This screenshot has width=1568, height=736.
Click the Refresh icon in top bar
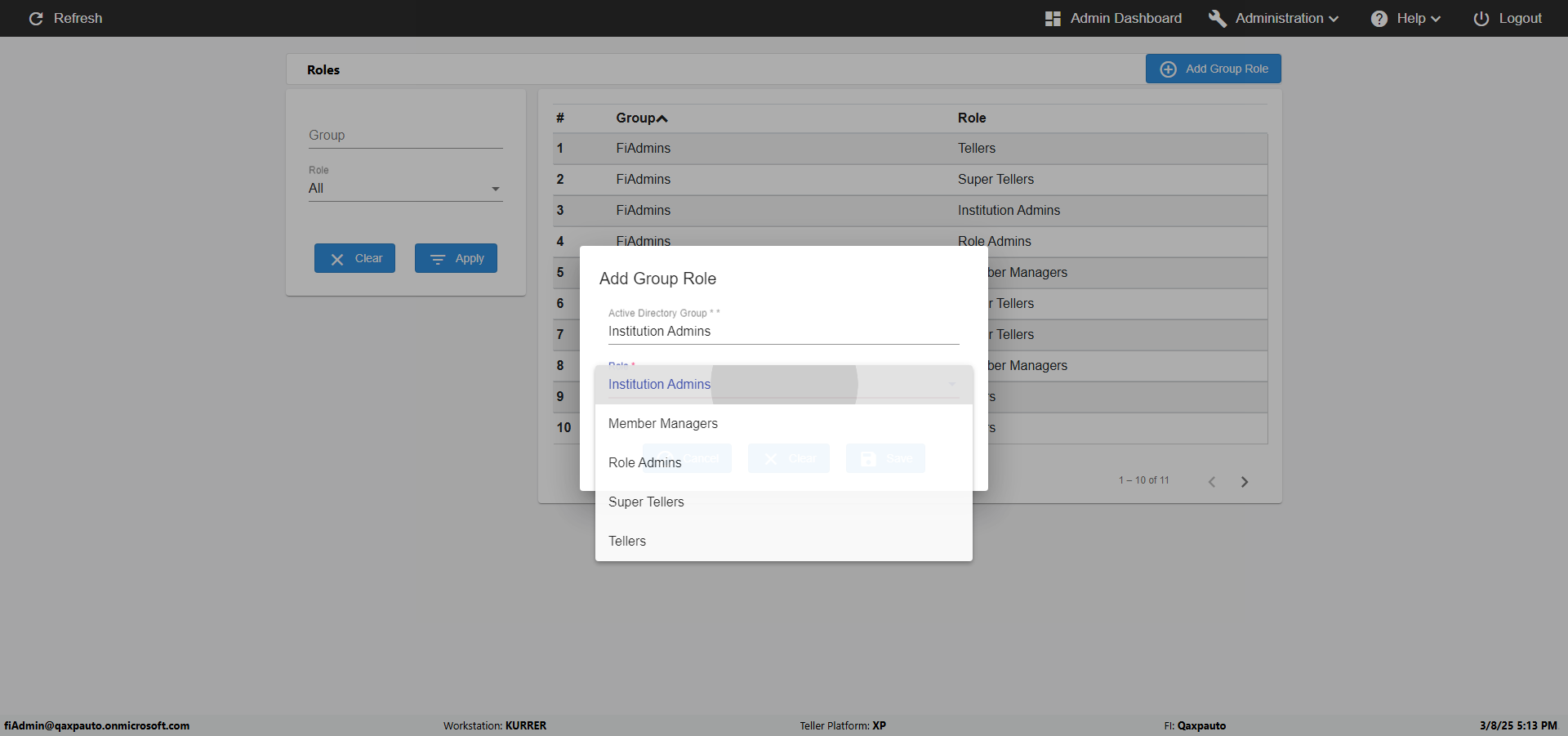coord(36,18)
